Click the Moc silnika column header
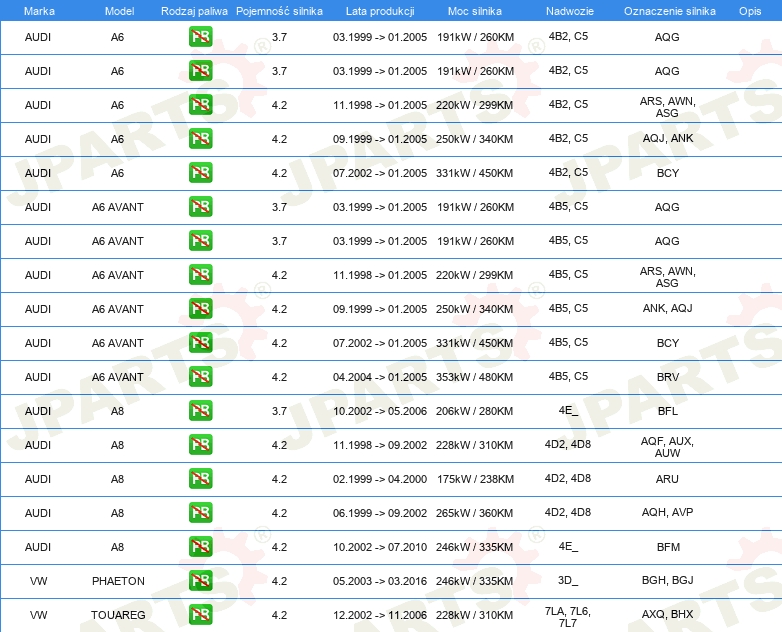Screen dimensions: 782x632 [x=475, y=11]
